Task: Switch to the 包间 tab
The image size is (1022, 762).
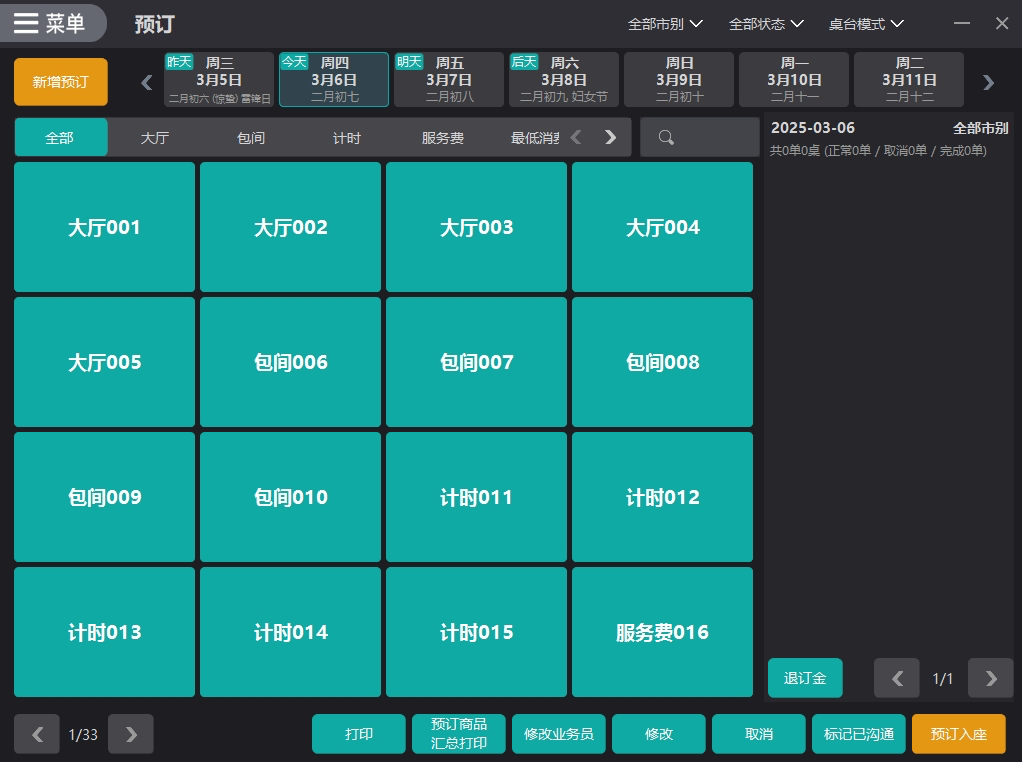Action: [251, 138]
